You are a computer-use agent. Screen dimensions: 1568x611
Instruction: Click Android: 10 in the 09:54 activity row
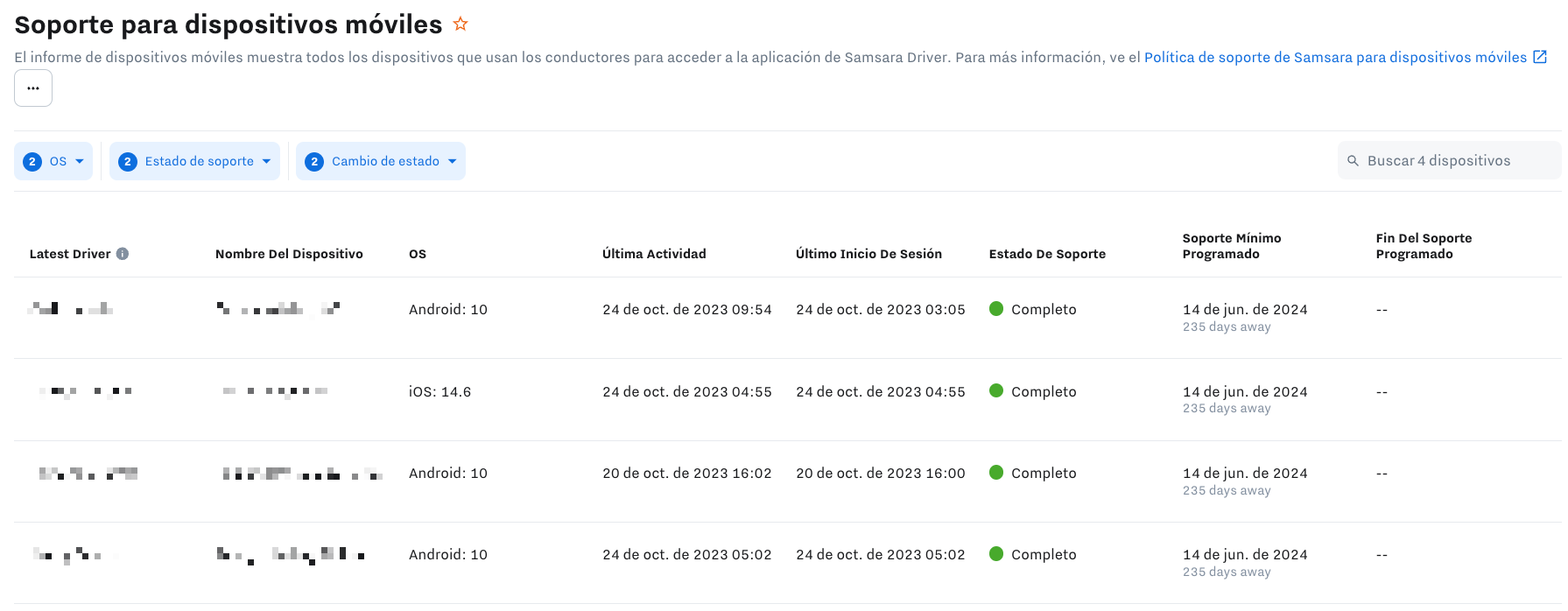tap(448, 309)
